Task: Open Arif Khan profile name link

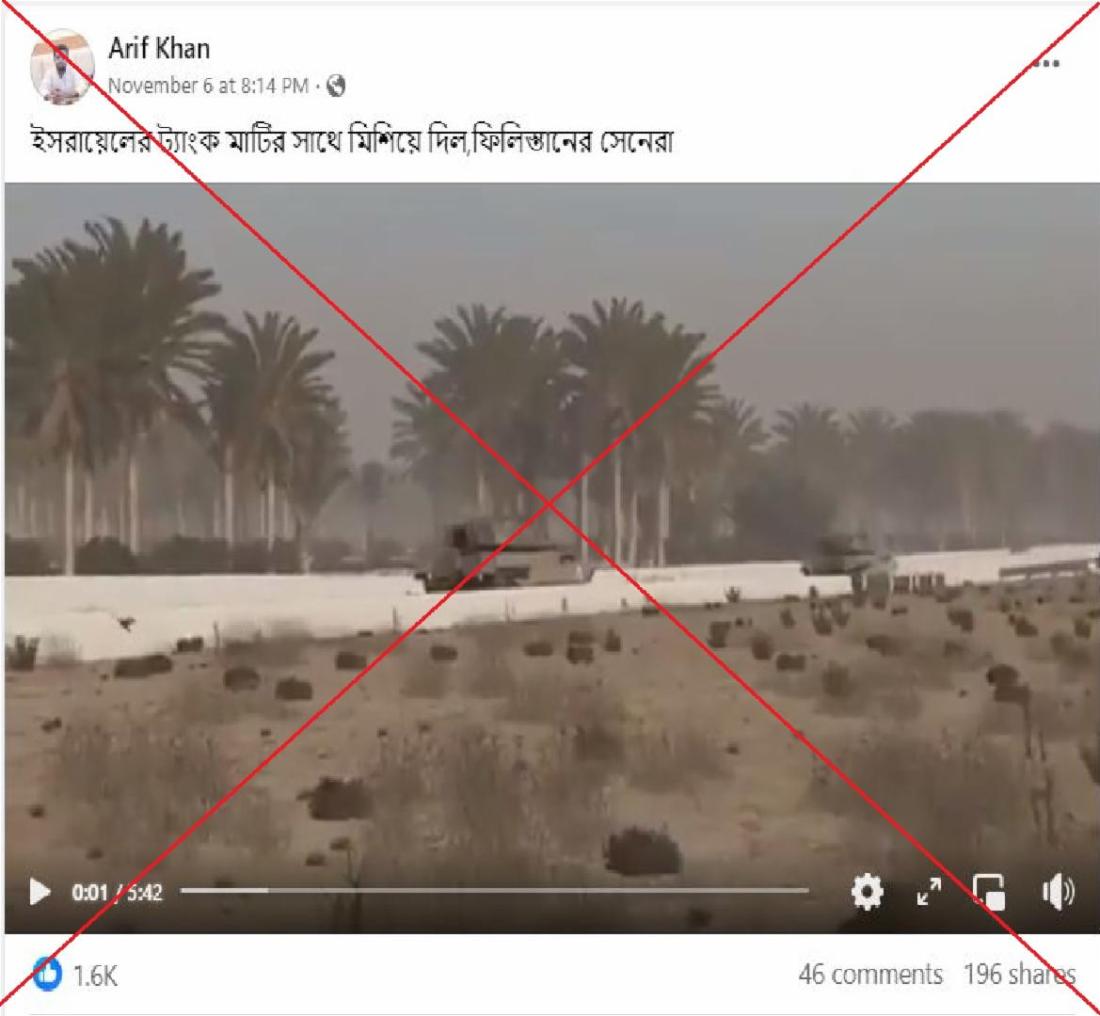Action: 159,48
